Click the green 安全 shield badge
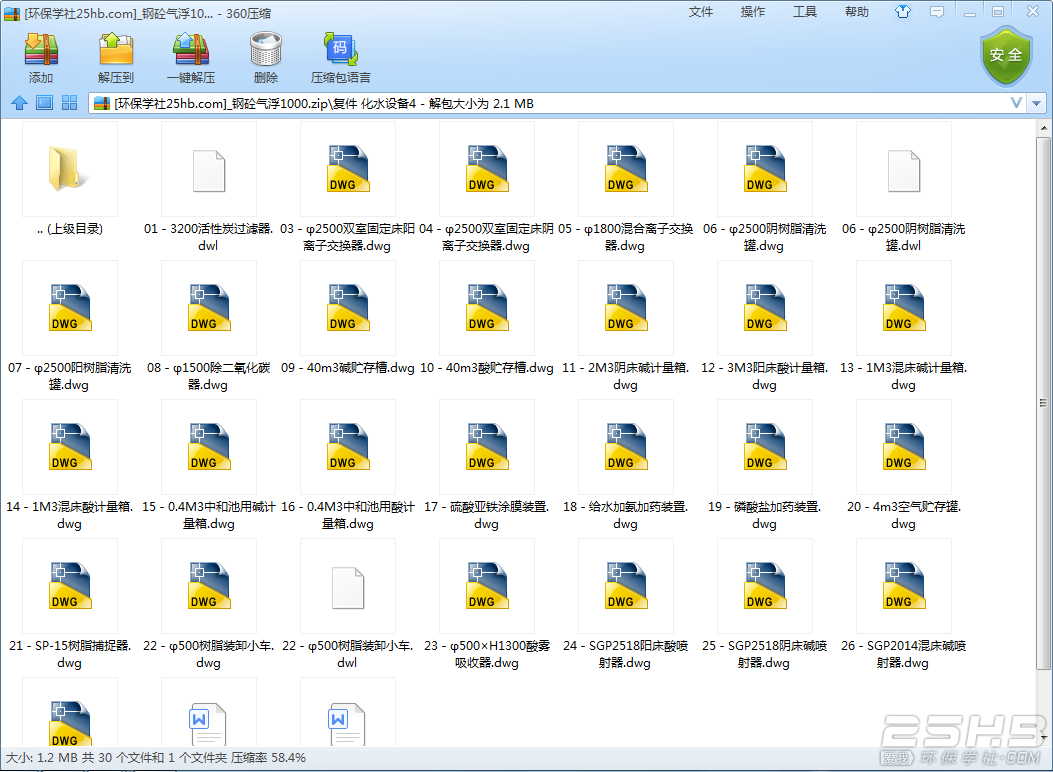The image size is (1053, 772). [1005, 55]
